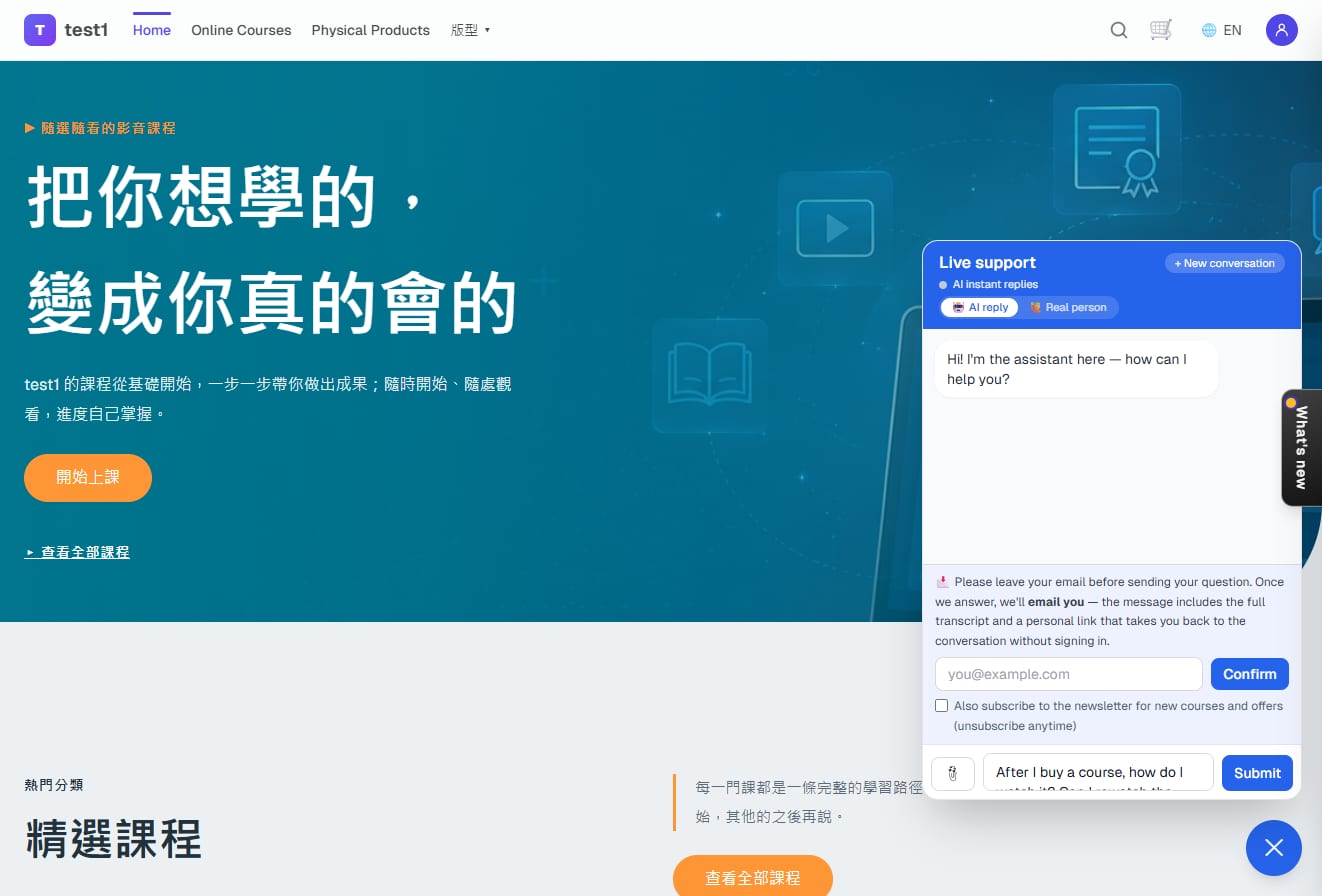Focus the email address field
This screenshot has height=896, width=1322.
click(x=1069, y=674)
